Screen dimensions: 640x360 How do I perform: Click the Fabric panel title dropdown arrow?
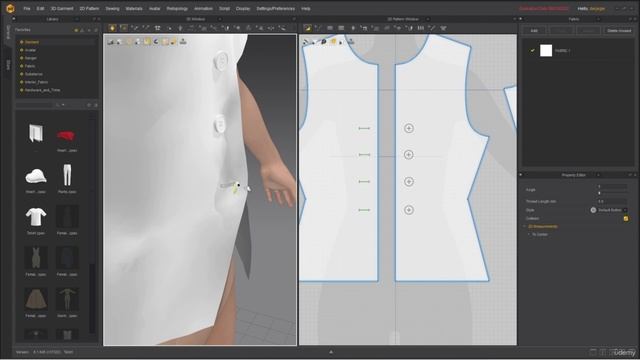tap(598, 19)
